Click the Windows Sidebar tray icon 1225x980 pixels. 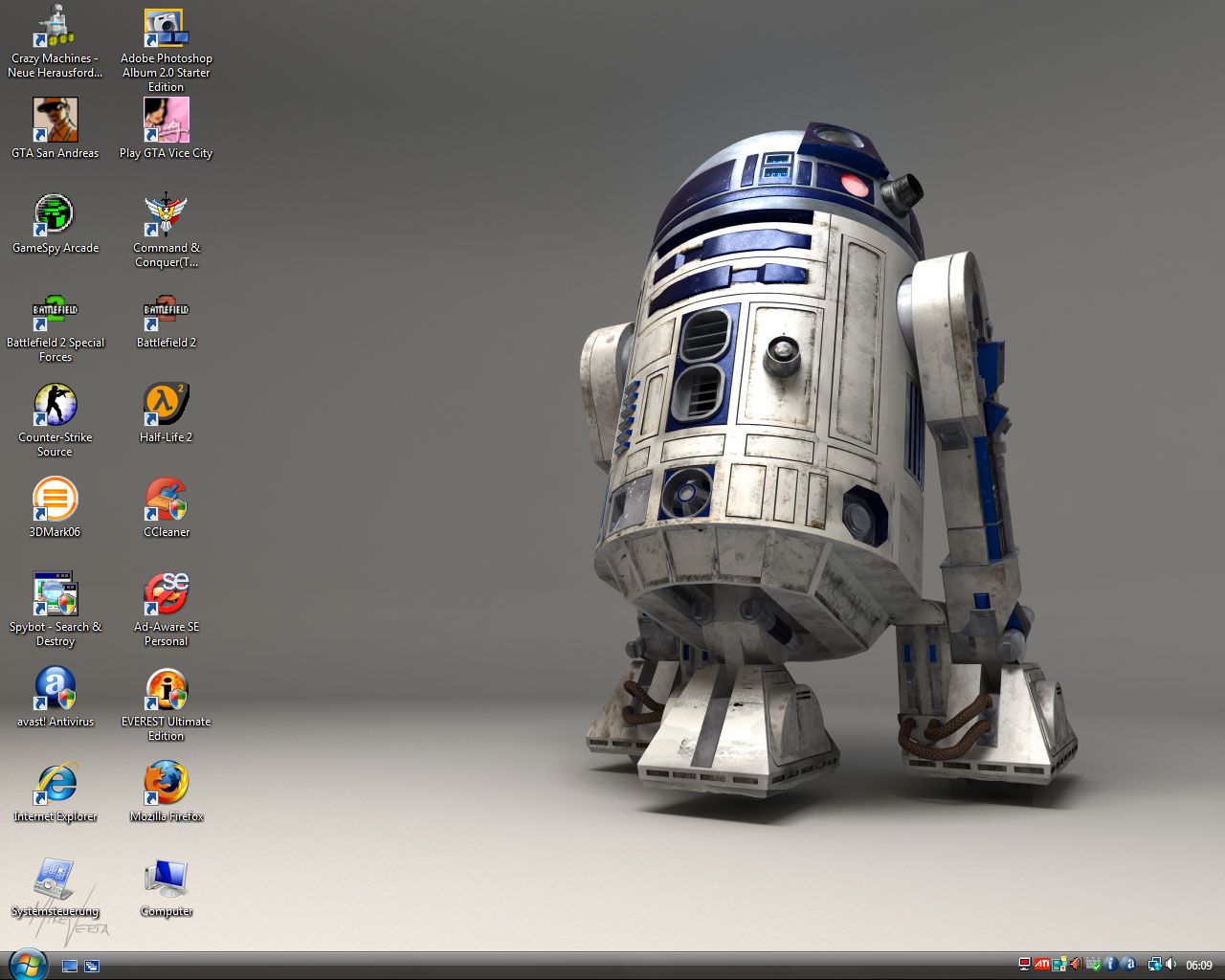[1059, 965]
